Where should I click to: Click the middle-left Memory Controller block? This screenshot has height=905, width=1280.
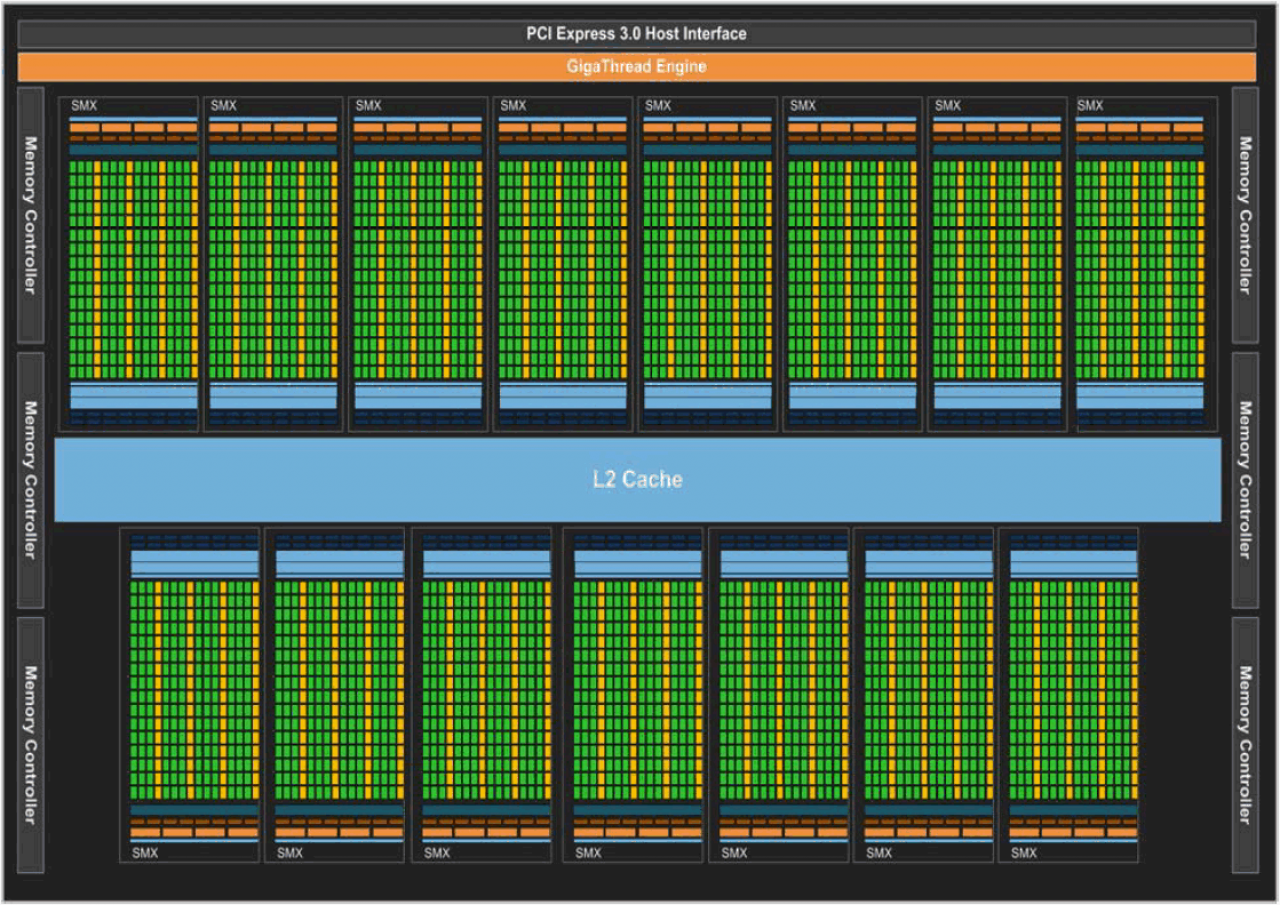coord(30,480)
